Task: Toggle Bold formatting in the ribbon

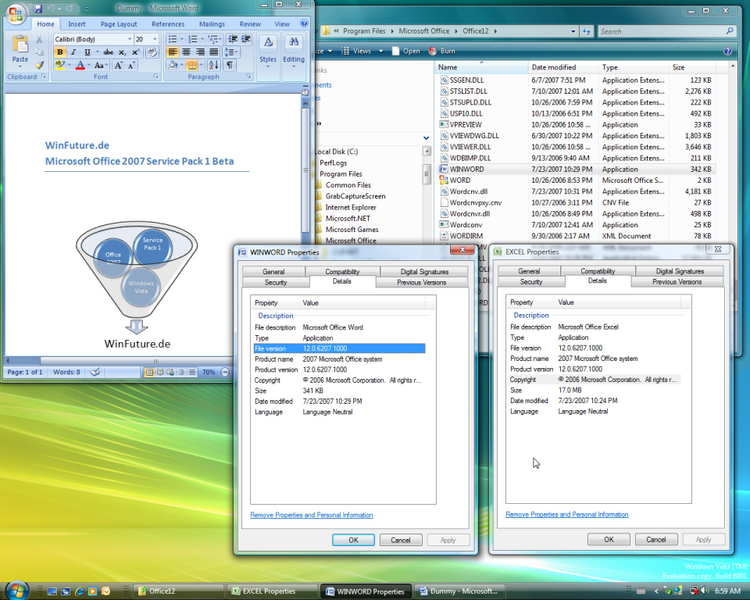Action: (60, 52)
